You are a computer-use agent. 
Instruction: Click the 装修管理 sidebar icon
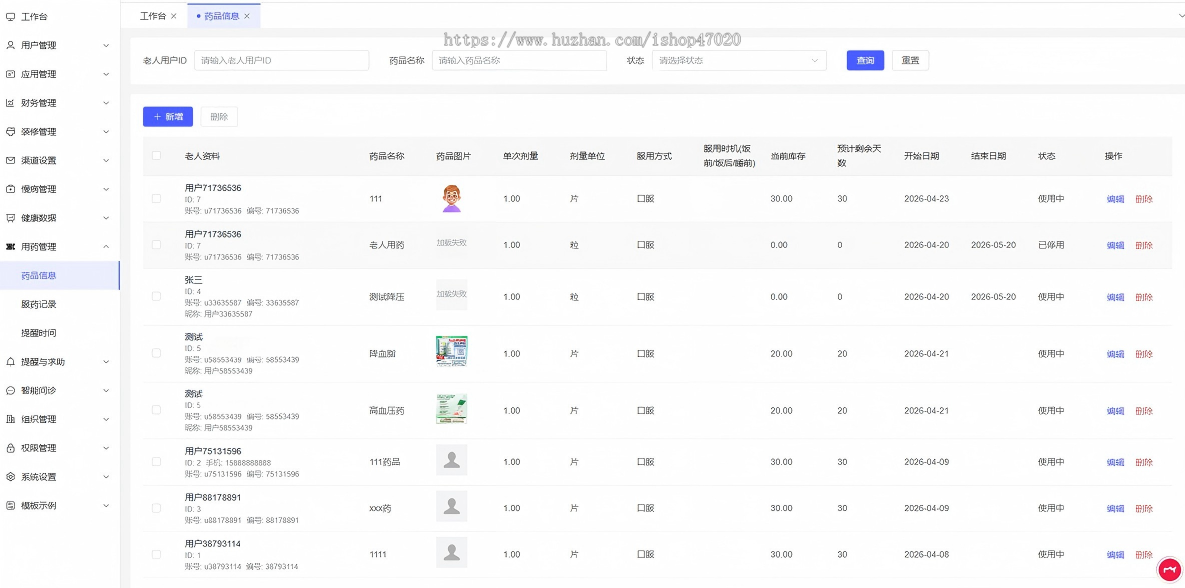click(11, 132)
